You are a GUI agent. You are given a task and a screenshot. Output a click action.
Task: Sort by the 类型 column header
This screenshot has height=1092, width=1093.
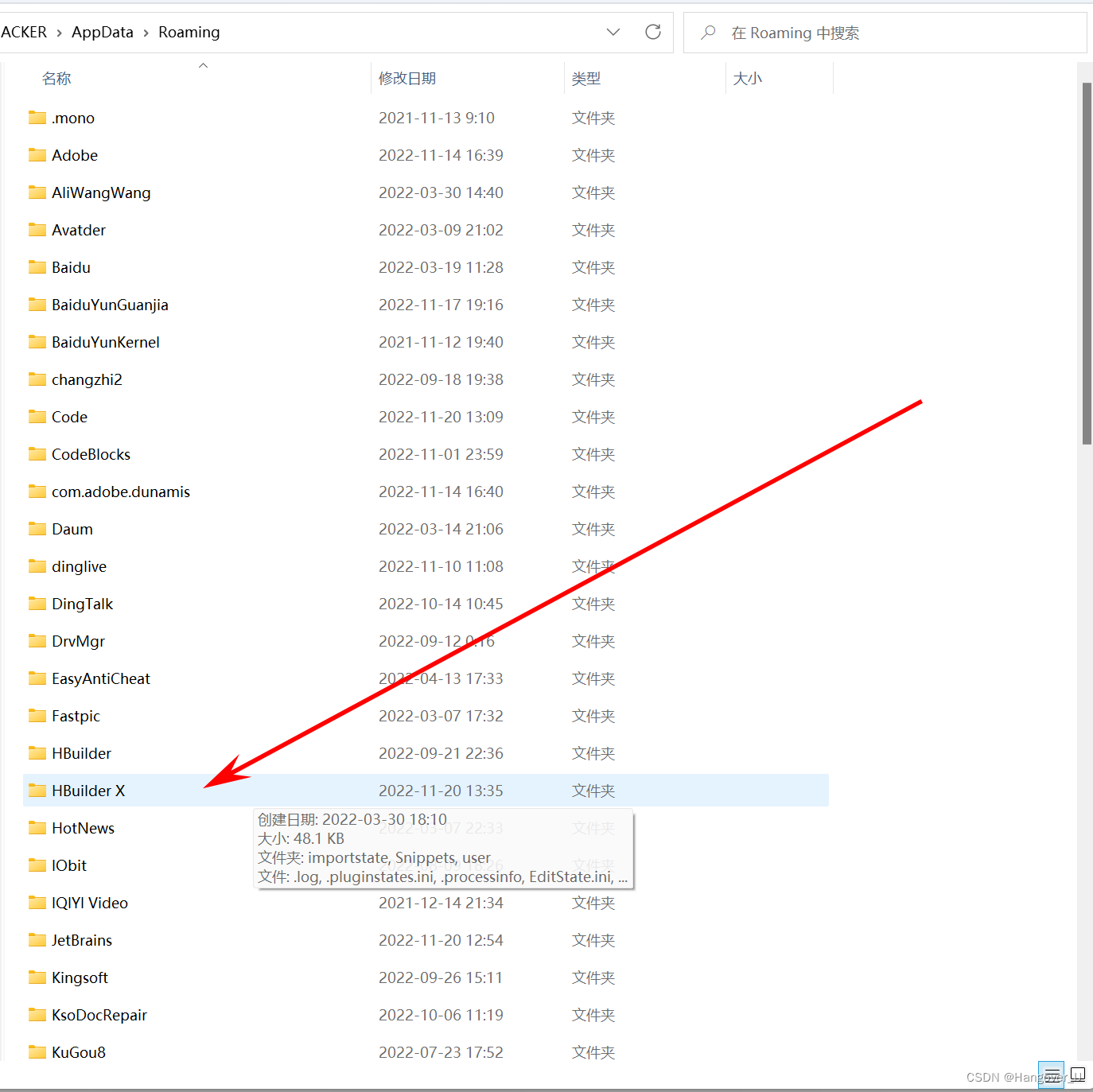[586, 78]
